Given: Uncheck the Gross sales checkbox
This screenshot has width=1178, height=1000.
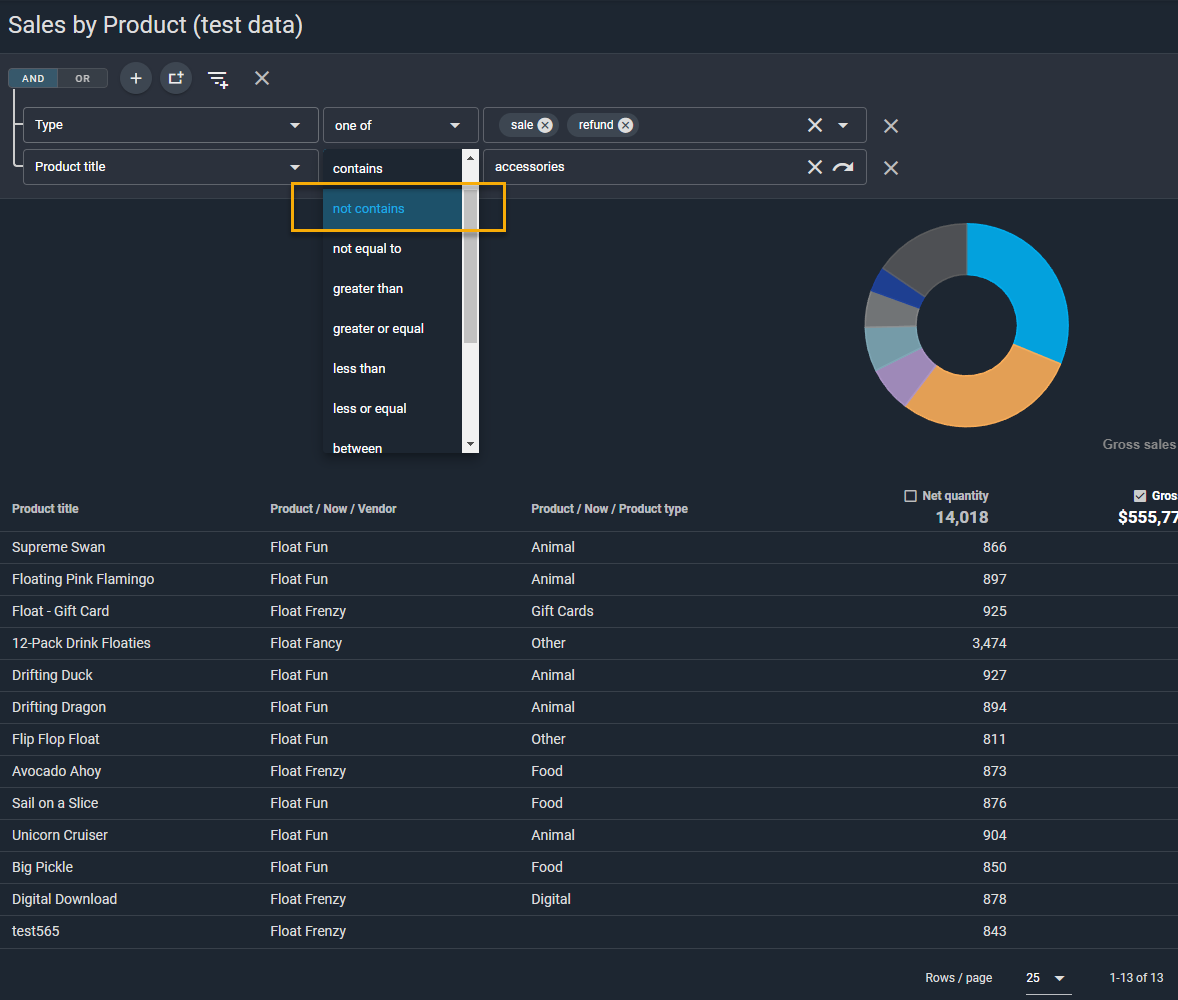Looking at the screenshot, I should click(x=1140, y=496).
